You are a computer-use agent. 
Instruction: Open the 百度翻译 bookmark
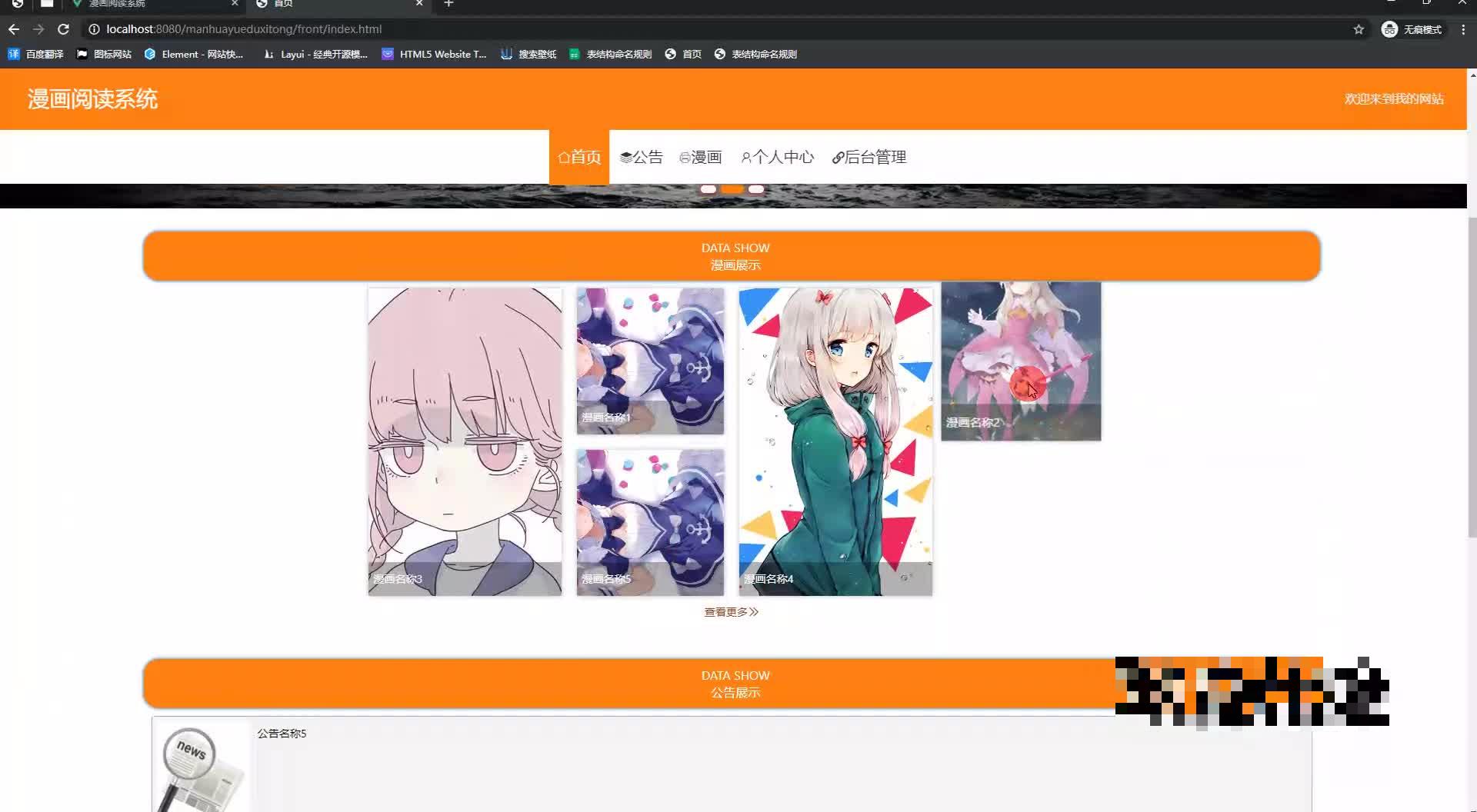(x=35, y=54)
